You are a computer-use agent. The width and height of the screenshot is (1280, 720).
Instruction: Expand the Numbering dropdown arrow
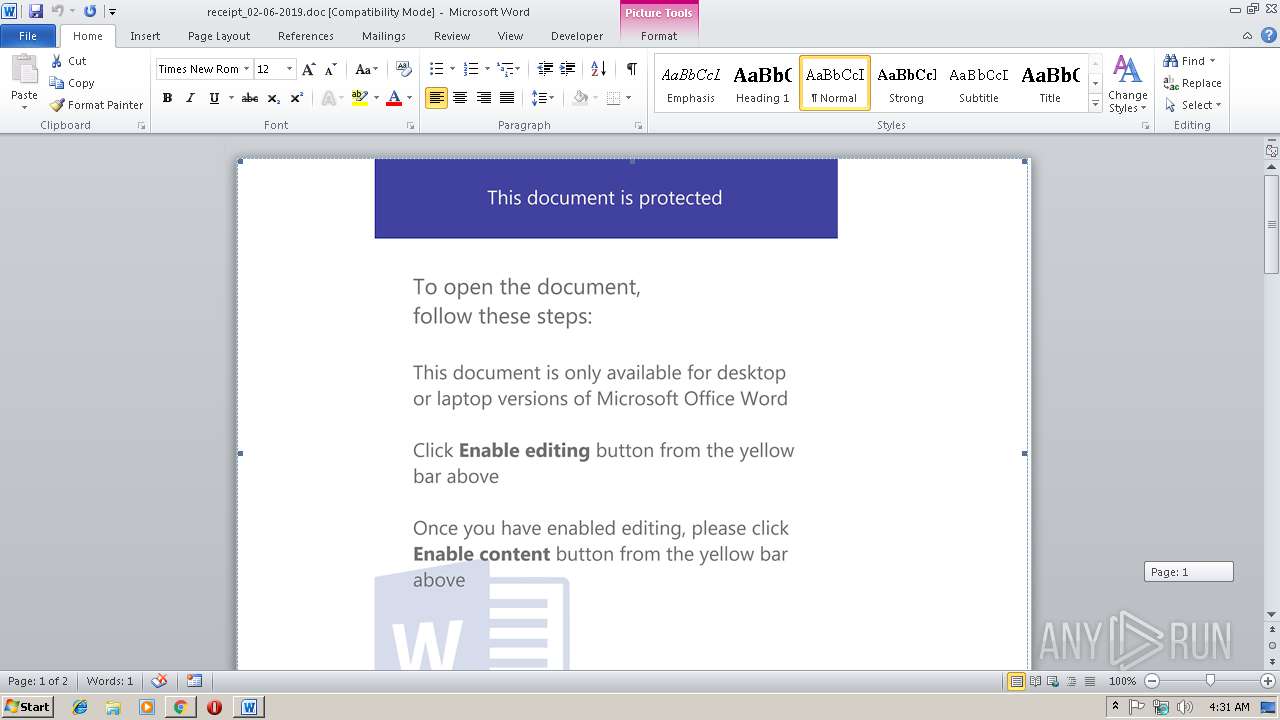tap(487, 69)
